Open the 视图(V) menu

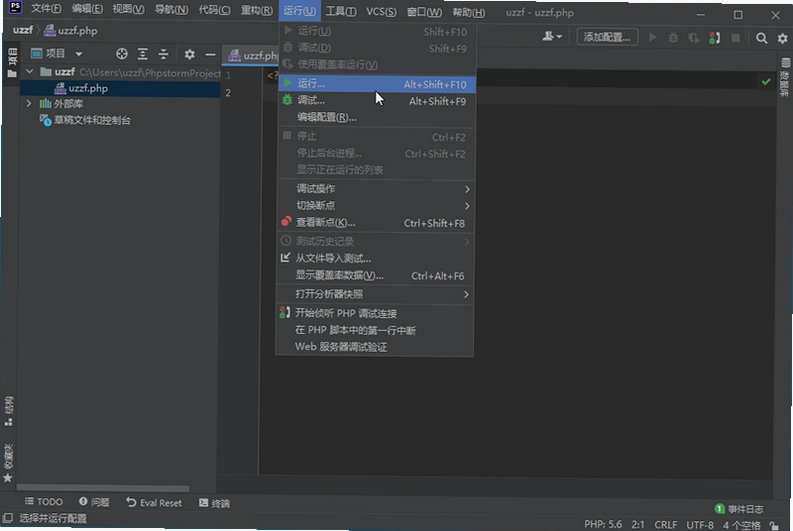pos(128,9)
